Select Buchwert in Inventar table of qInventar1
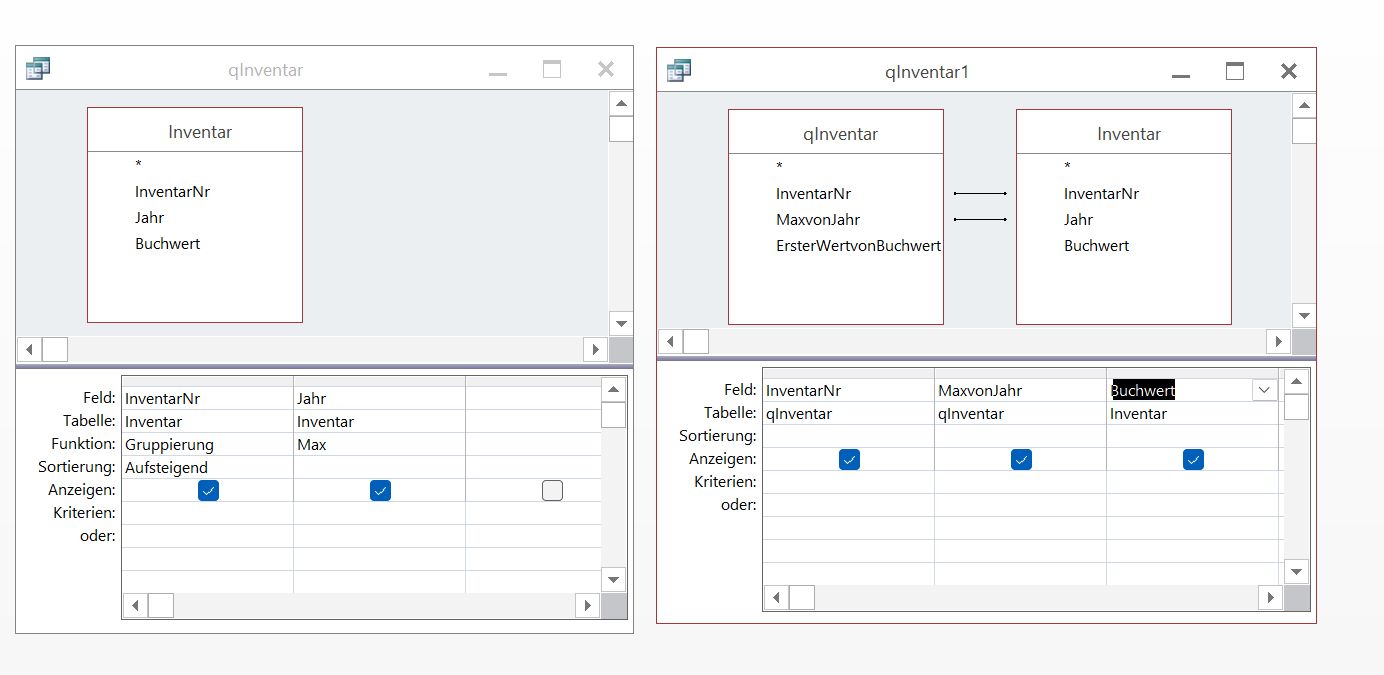Image resolution: width=1384 pixels, height=675 pixels. pos(1096,245)
